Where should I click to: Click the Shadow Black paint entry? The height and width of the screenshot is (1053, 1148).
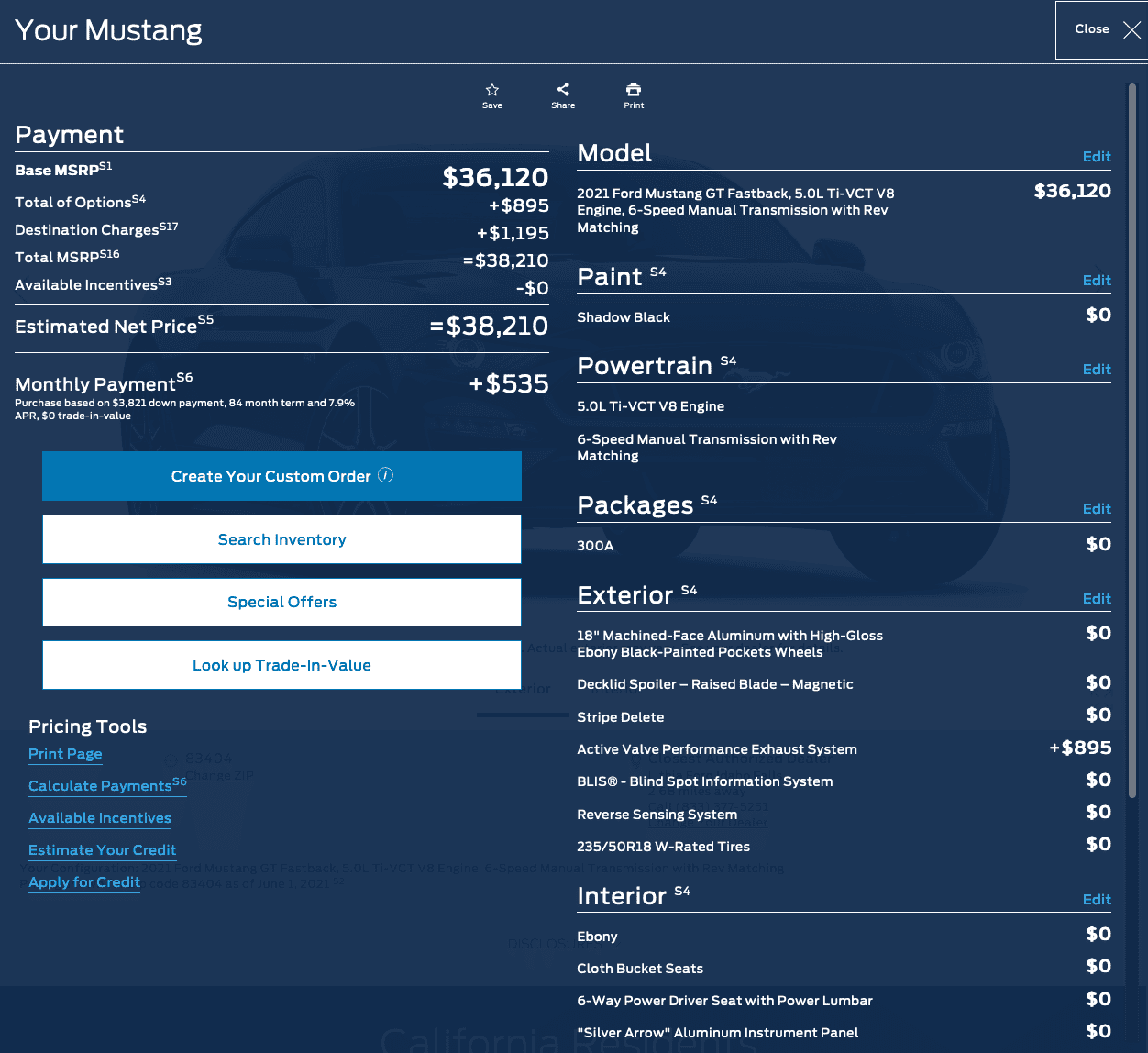tap(624, 317)
